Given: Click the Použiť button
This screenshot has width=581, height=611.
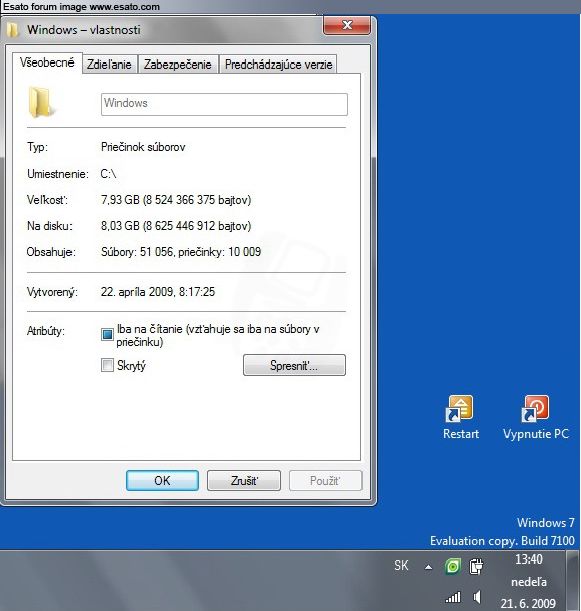Looking at the screenshot, I should [x=325, y=480].
